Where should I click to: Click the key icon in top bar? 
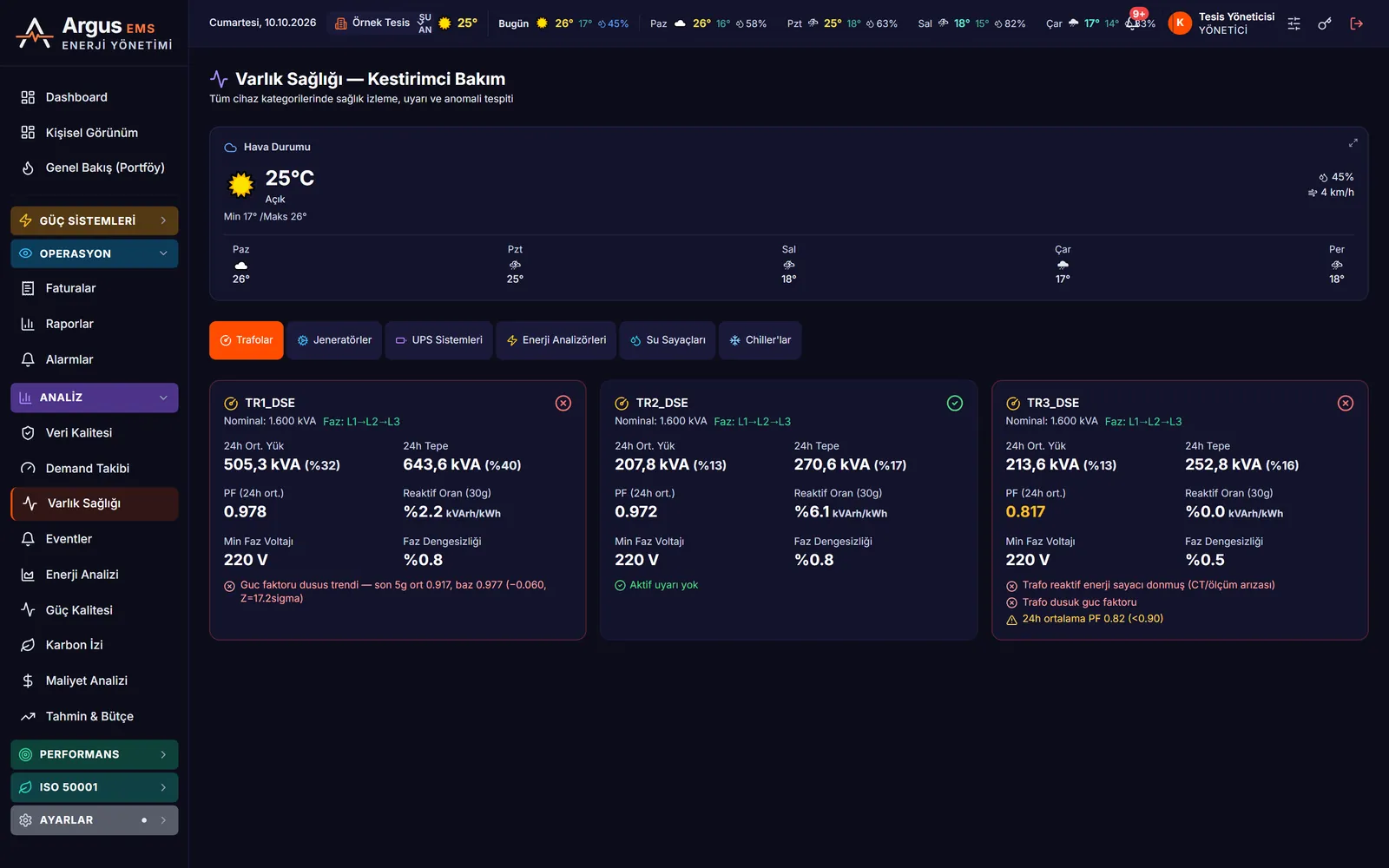tap(1325, 23)
